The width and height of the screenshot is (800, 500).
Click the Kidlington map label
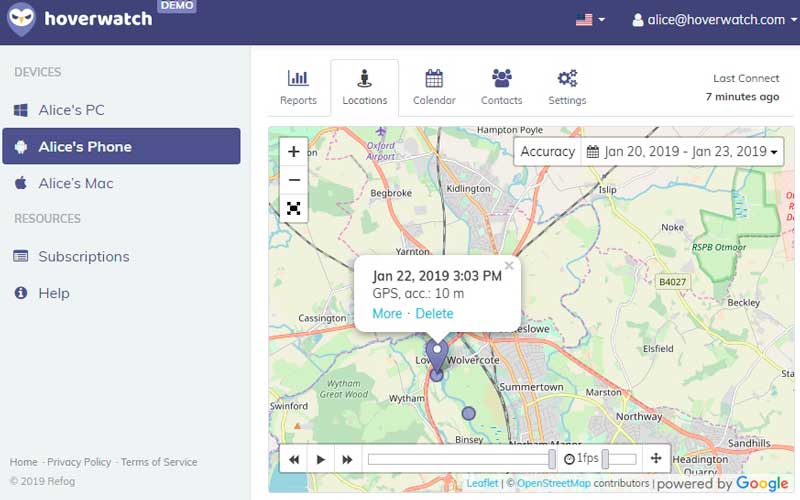click(x=468, y=188)
